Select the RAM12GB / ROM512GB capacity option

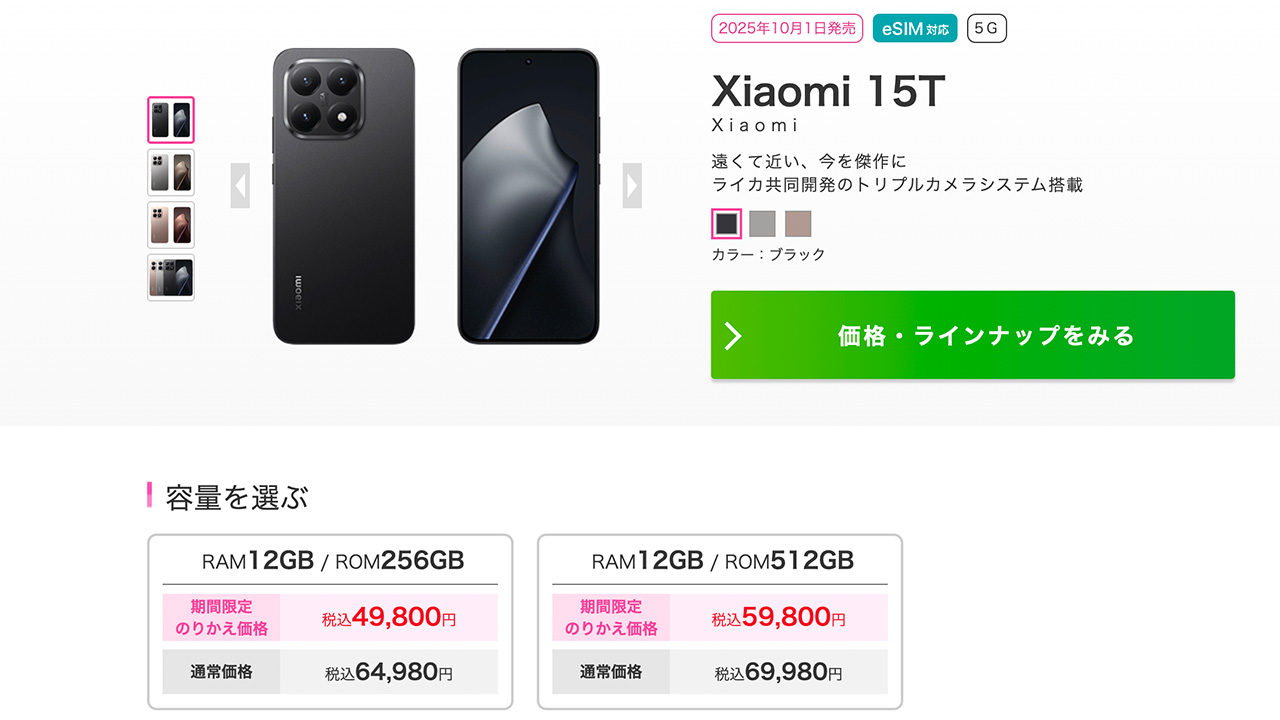tap(721, 561)
